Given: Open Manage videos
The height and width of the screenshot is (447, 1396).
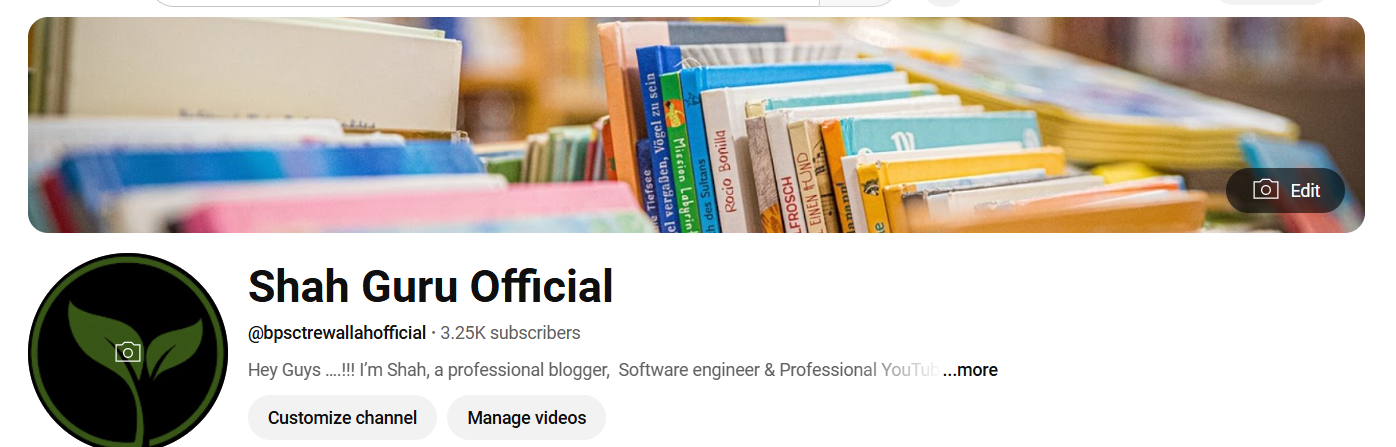Looking at the screenshot, I should coord(526,418).
